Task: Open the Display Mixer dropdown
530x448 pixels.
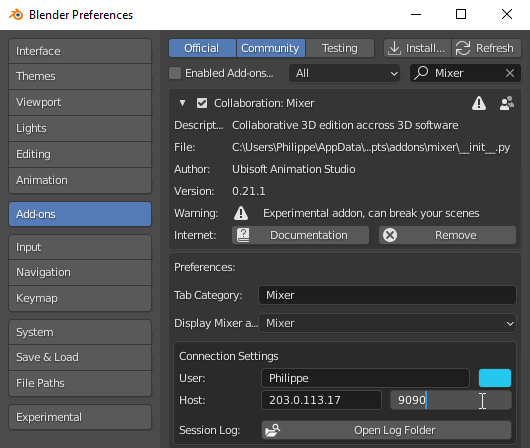Action: pos(387,323)
